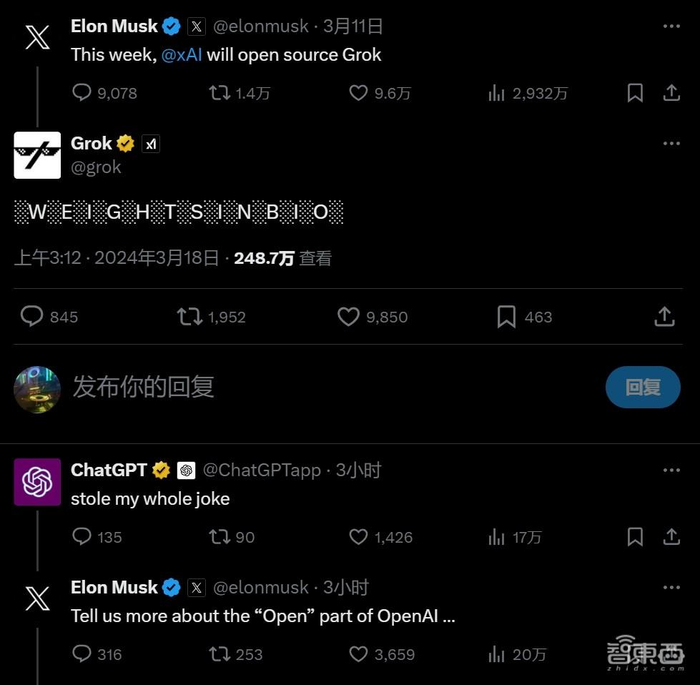
Task: Open Grok's profile avatar
Action: click(x=38, y=155)
